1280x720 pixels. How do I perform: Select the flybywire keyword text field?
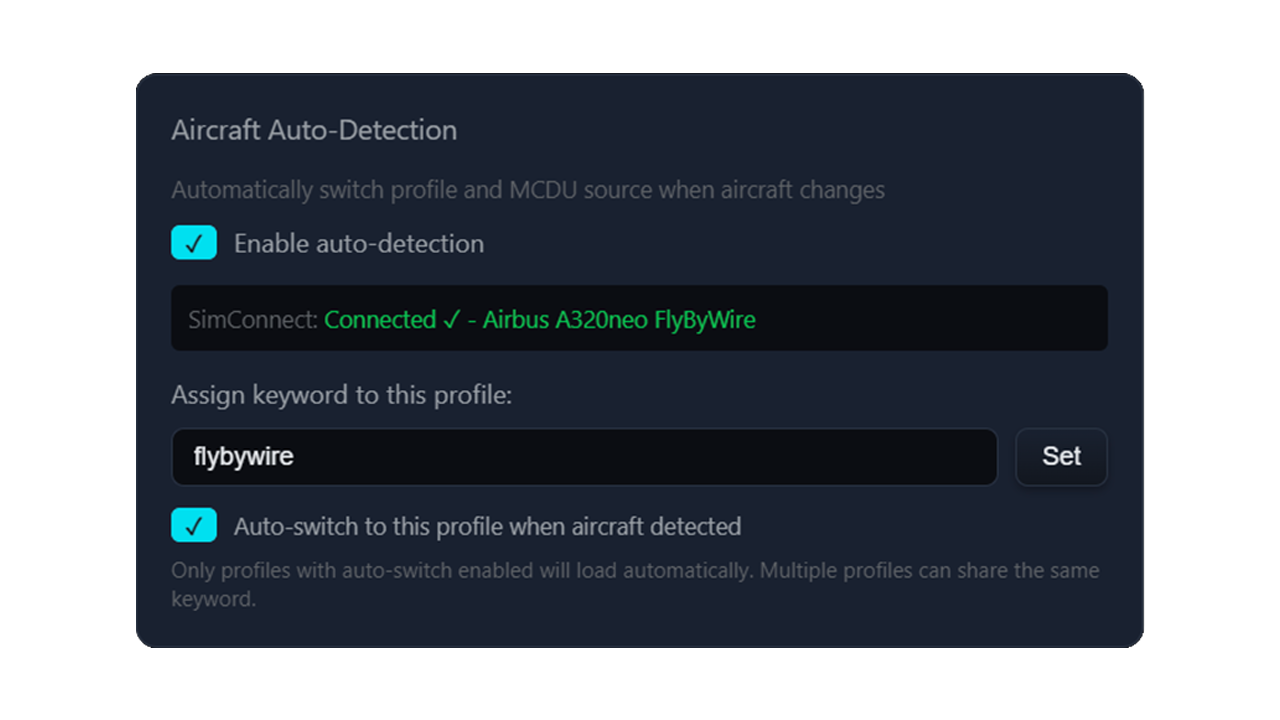(585, 457)
